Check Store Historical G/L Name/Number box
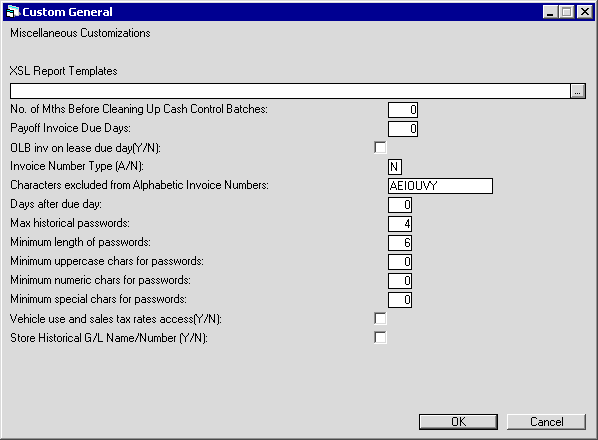Screen dimensions: 598x440 380,337
